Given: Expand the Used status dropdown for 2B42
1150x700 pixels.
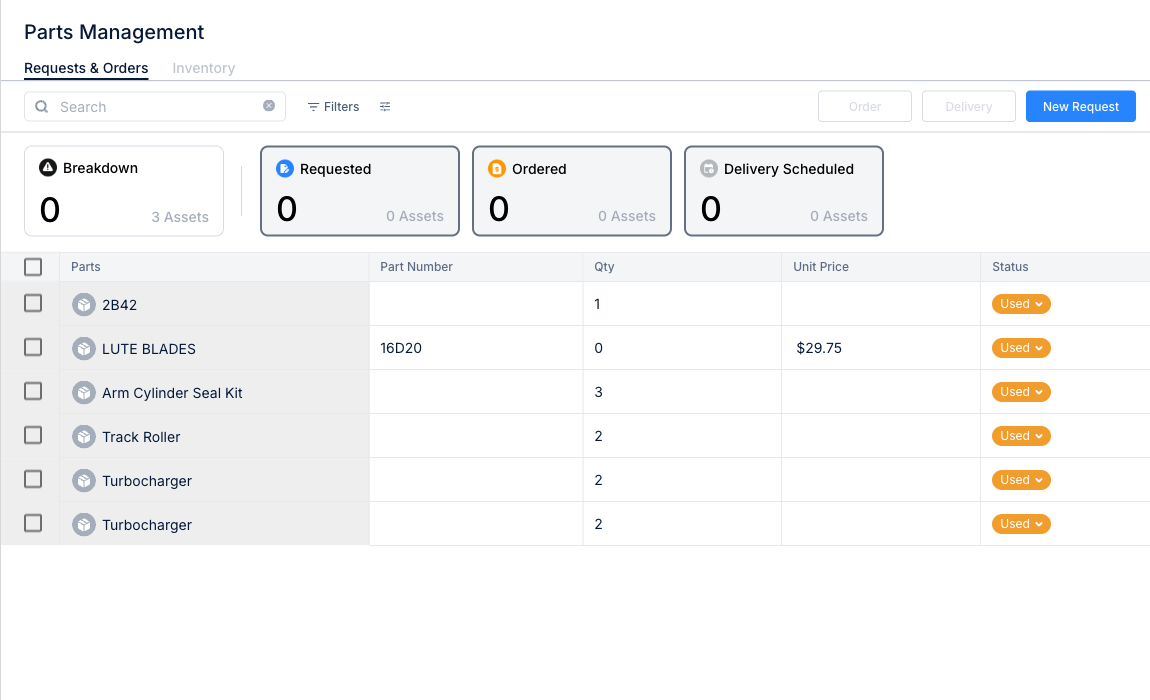Looking at the screenshot, I should pyautogui.click(x=1021, y=304).
